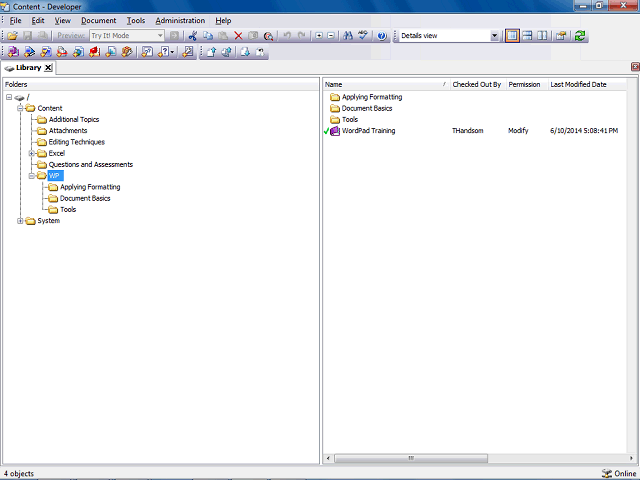This screenshot has height=480, width=640.
Task: Select WordPad Training document in file list
Action: (369, 131)
